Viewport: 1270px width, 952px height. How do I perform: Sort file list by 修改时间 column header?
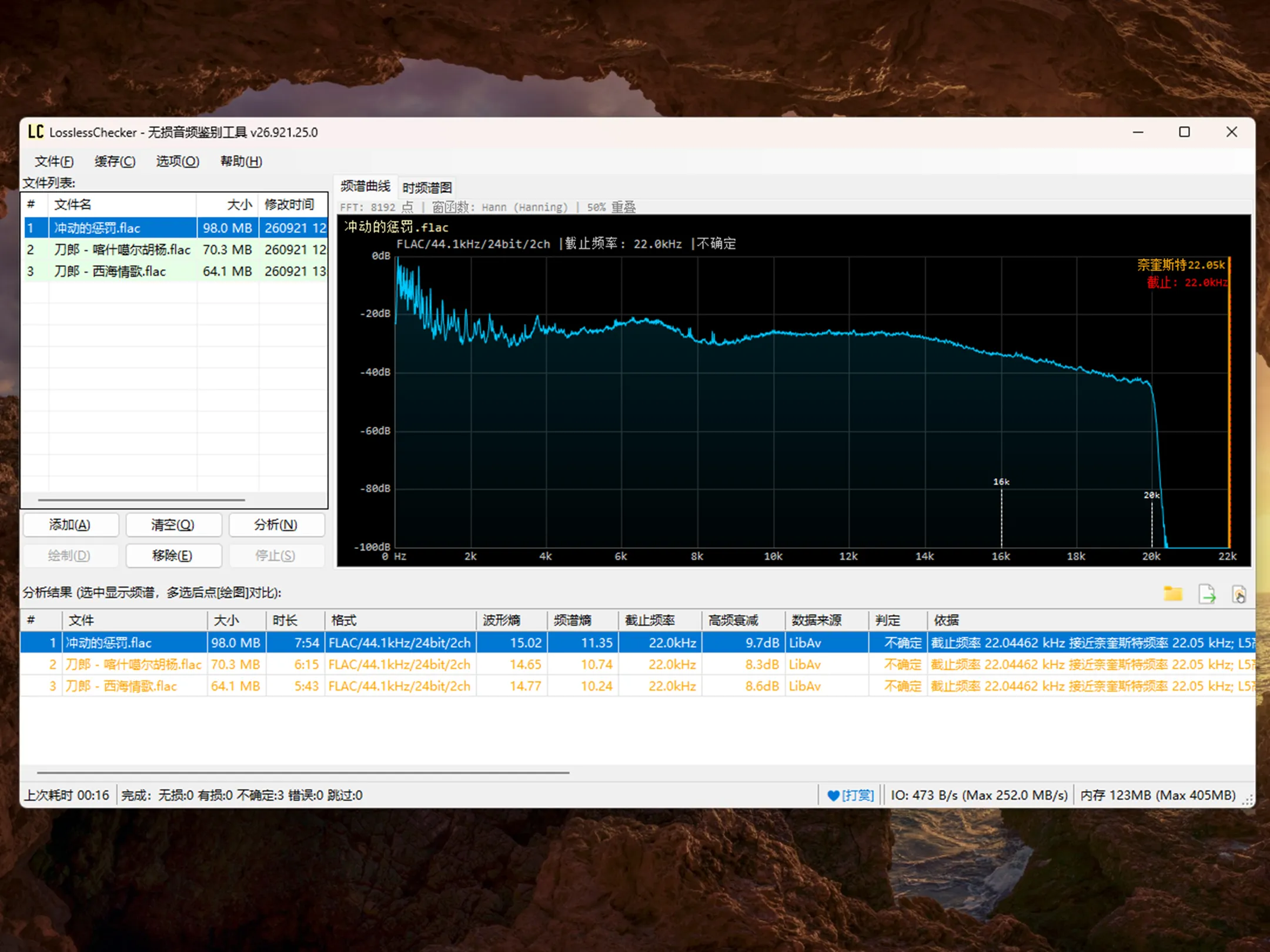[293, 205]
